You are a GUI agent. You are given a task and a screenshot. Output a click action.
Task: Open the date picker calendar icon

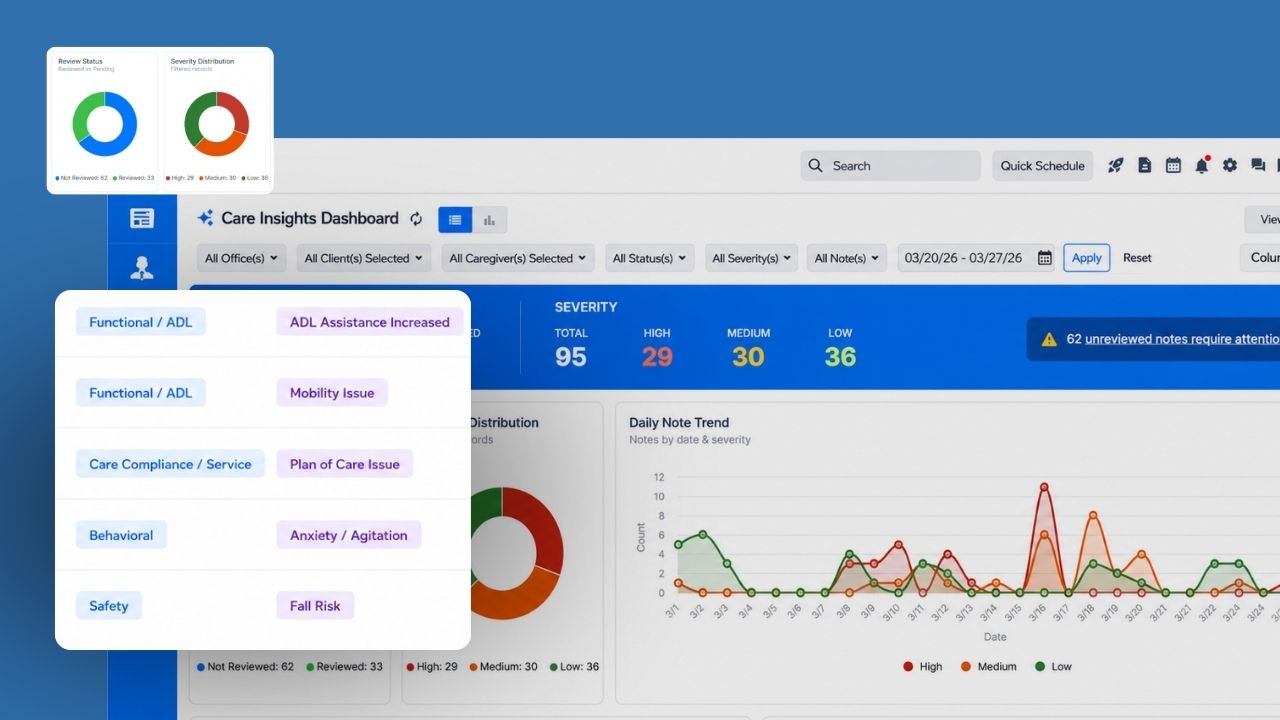1044,258
